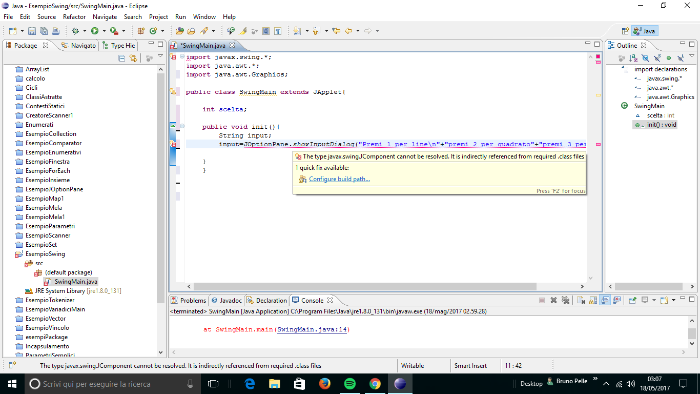The width and height of the screenshot is (700, 394).
Task: Switch to the Problems tab
Action: point(189,300)
